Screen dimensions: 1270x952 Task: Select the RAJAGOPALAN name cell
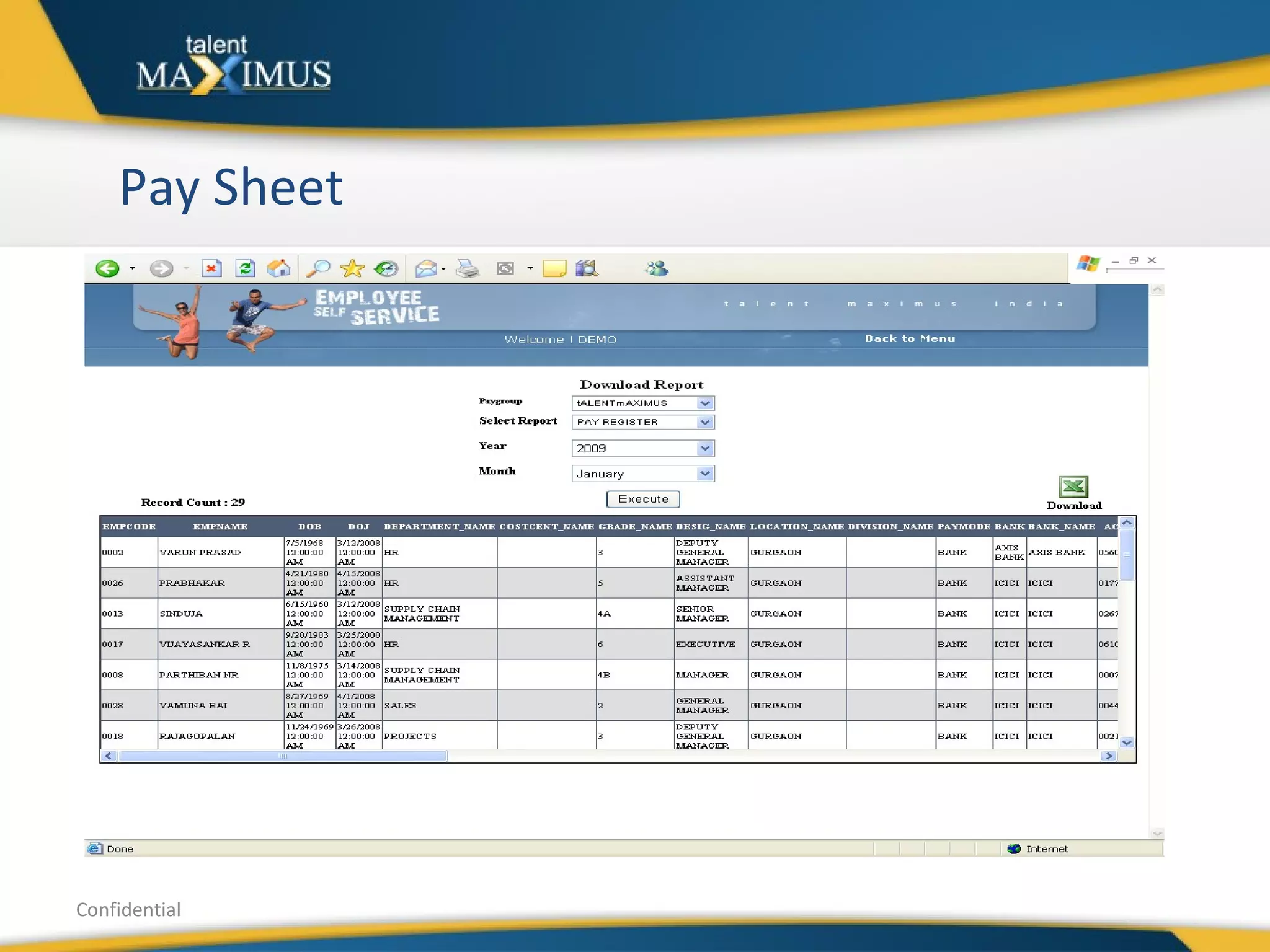(x=220, y=736)
